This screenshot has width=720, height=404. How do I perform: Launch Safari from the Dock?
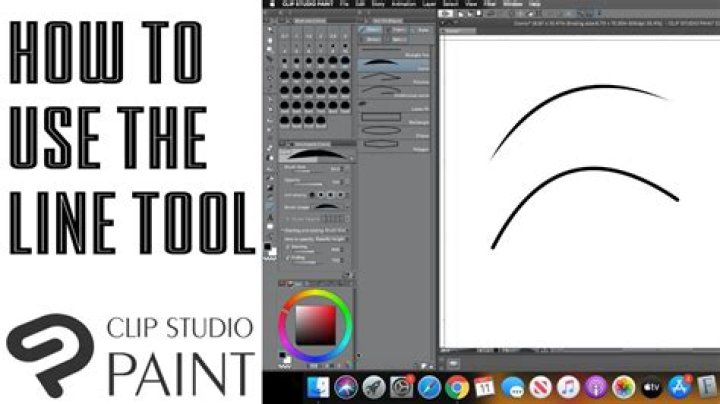click(429, 386)
